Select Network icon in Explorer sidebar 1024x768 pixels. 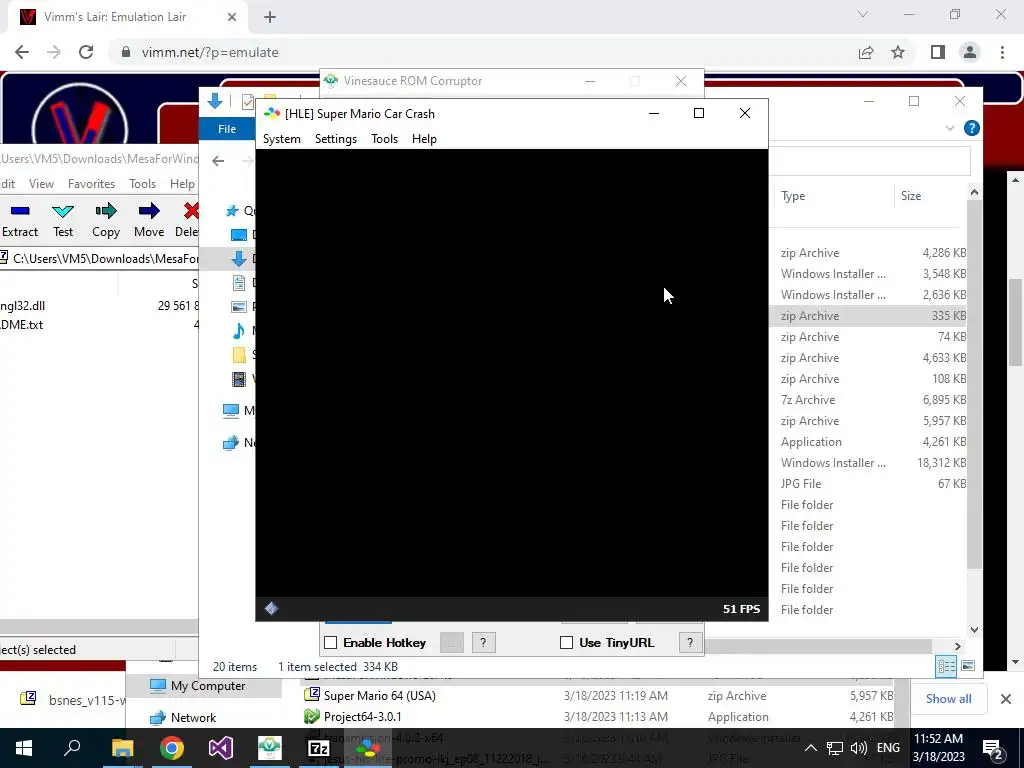pyautogui.click(x=231, y=442)
